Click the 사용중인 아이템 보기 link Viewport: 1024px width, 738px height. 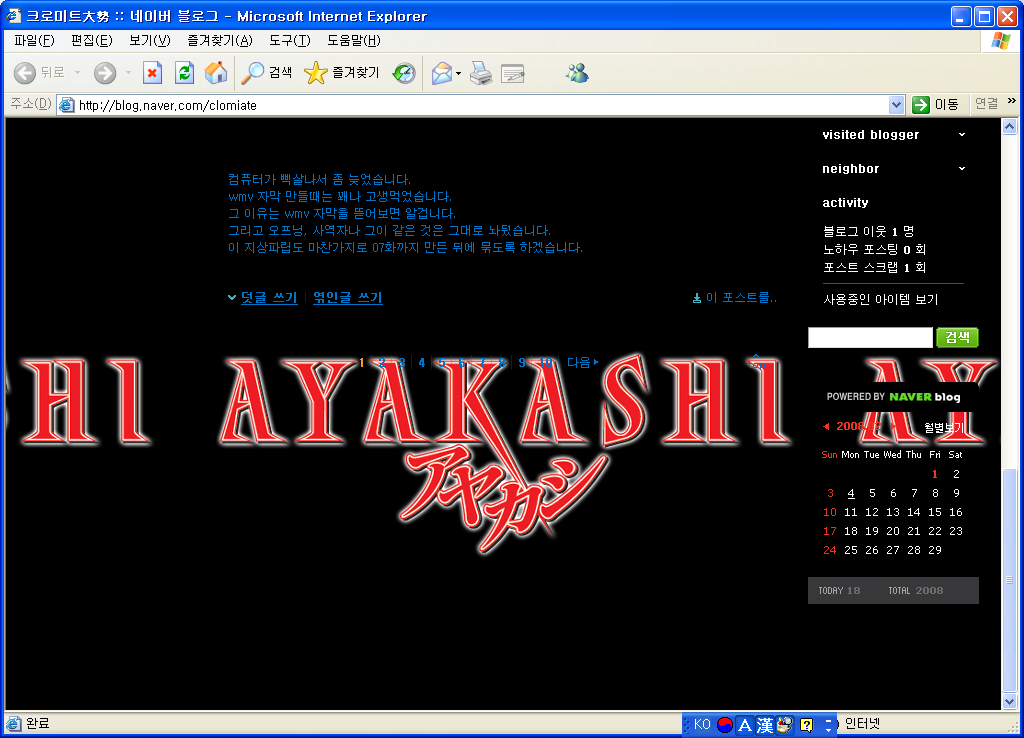[880, 299]
